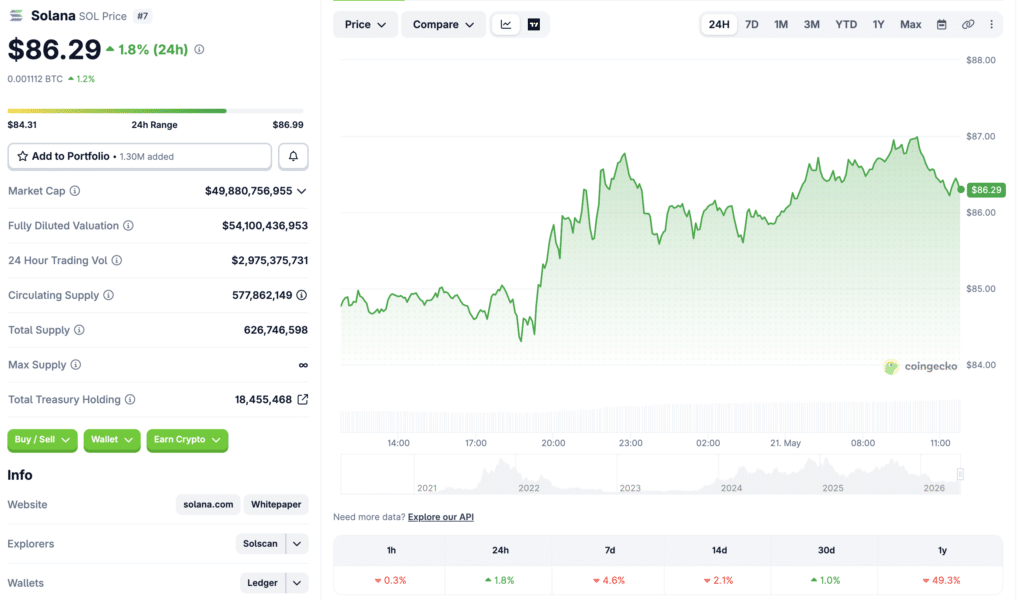Click the 24h Range progress bar
Image resolution: width=1024 pixels, height=600 pixels.
click(155, 111)
